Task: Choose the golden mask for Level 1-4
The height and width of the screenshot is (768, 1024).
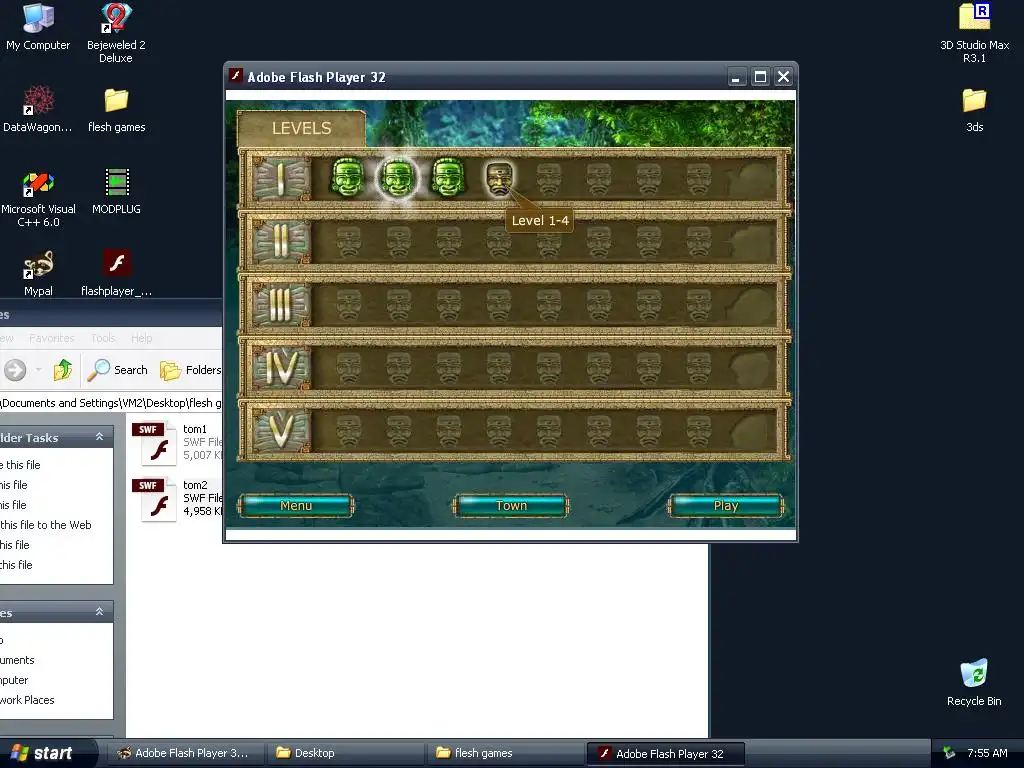Action: coord(499,178)
